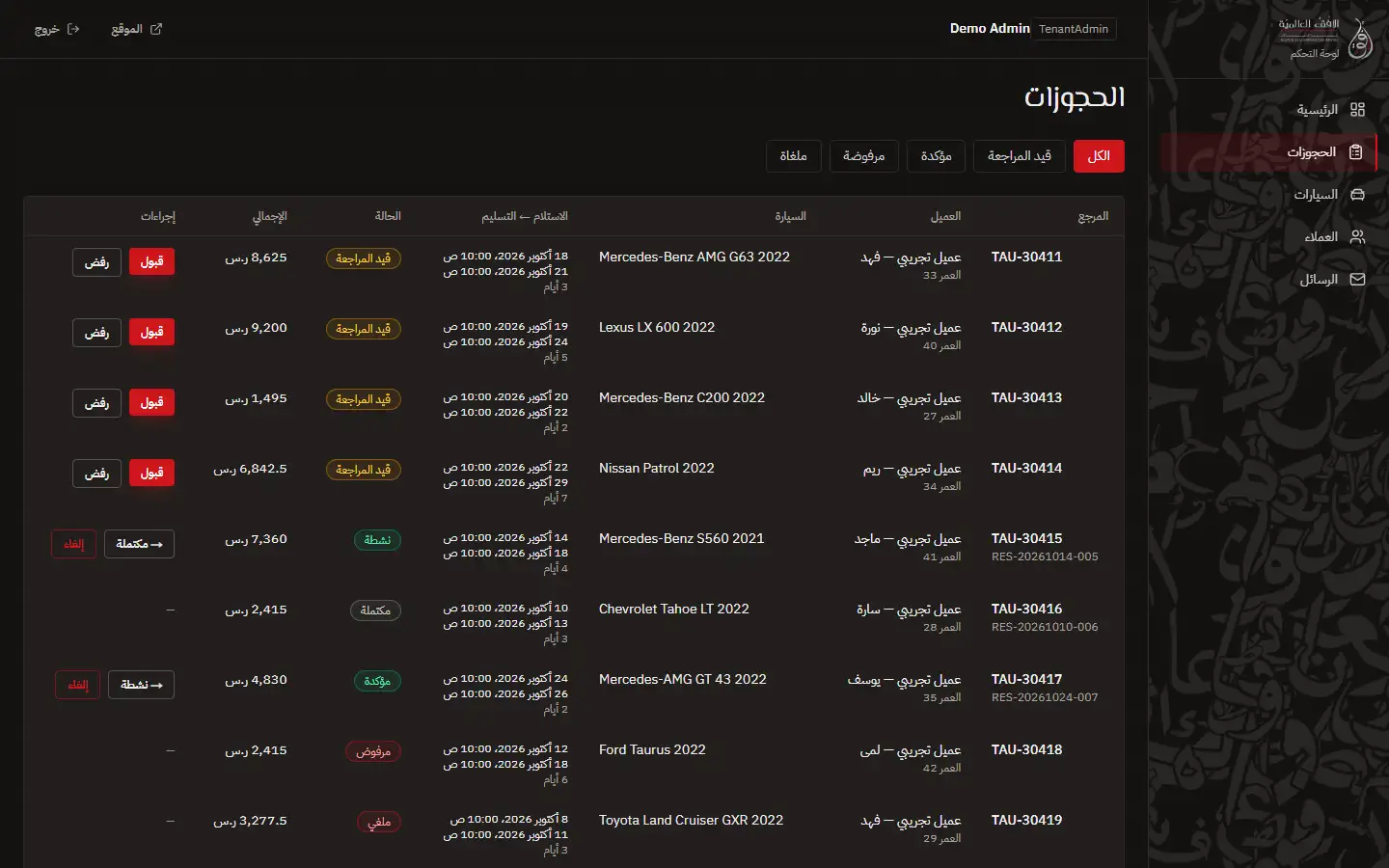The height and width of the screenshot is (868, 1389).
Task: Click the مكتملة status badge on TAU-30416
Action: pyautogui.click(x=375, y=610)
